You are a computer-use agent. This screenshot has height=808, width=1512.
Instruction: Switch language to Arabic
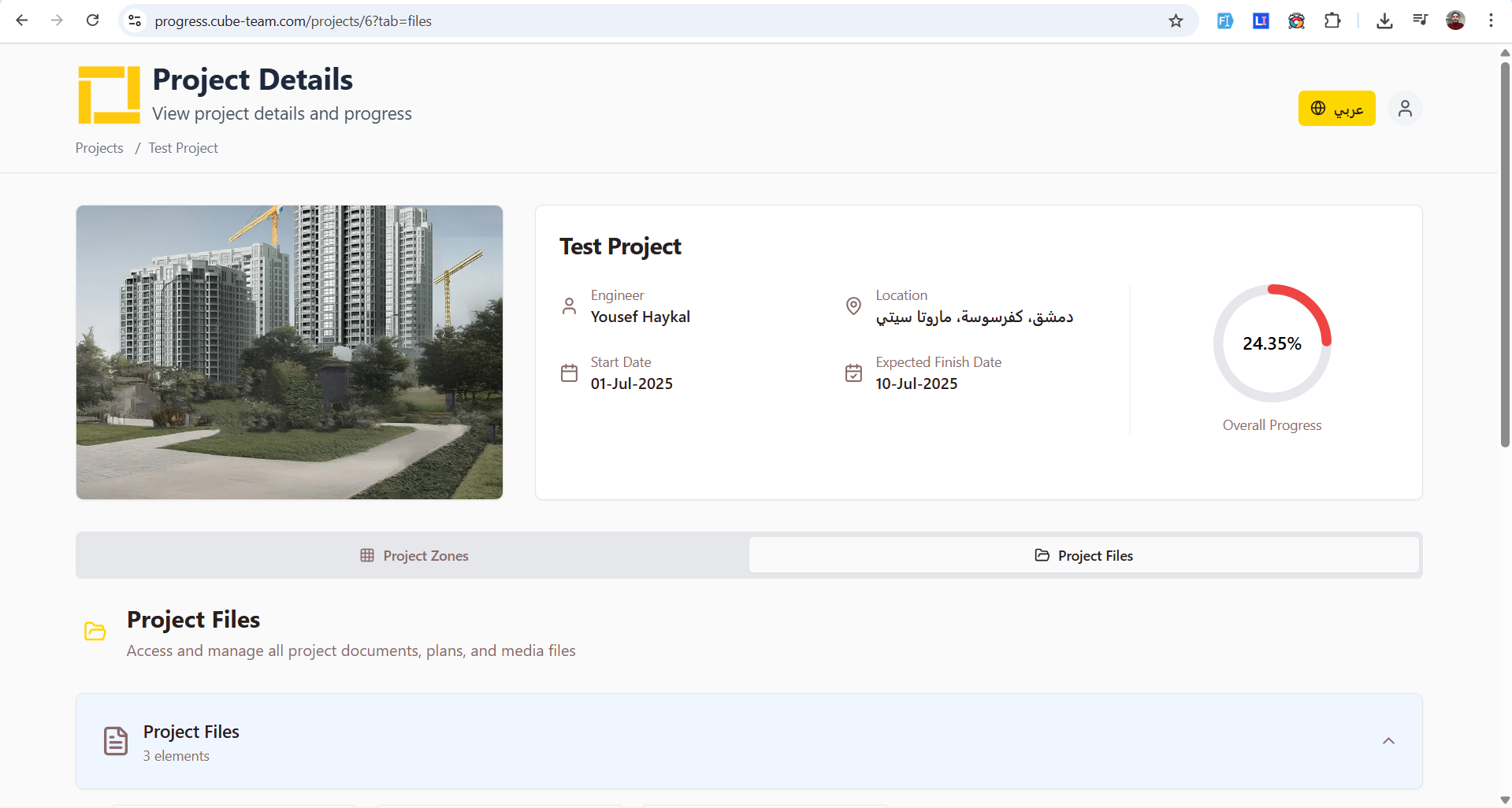coord(1336,109)
